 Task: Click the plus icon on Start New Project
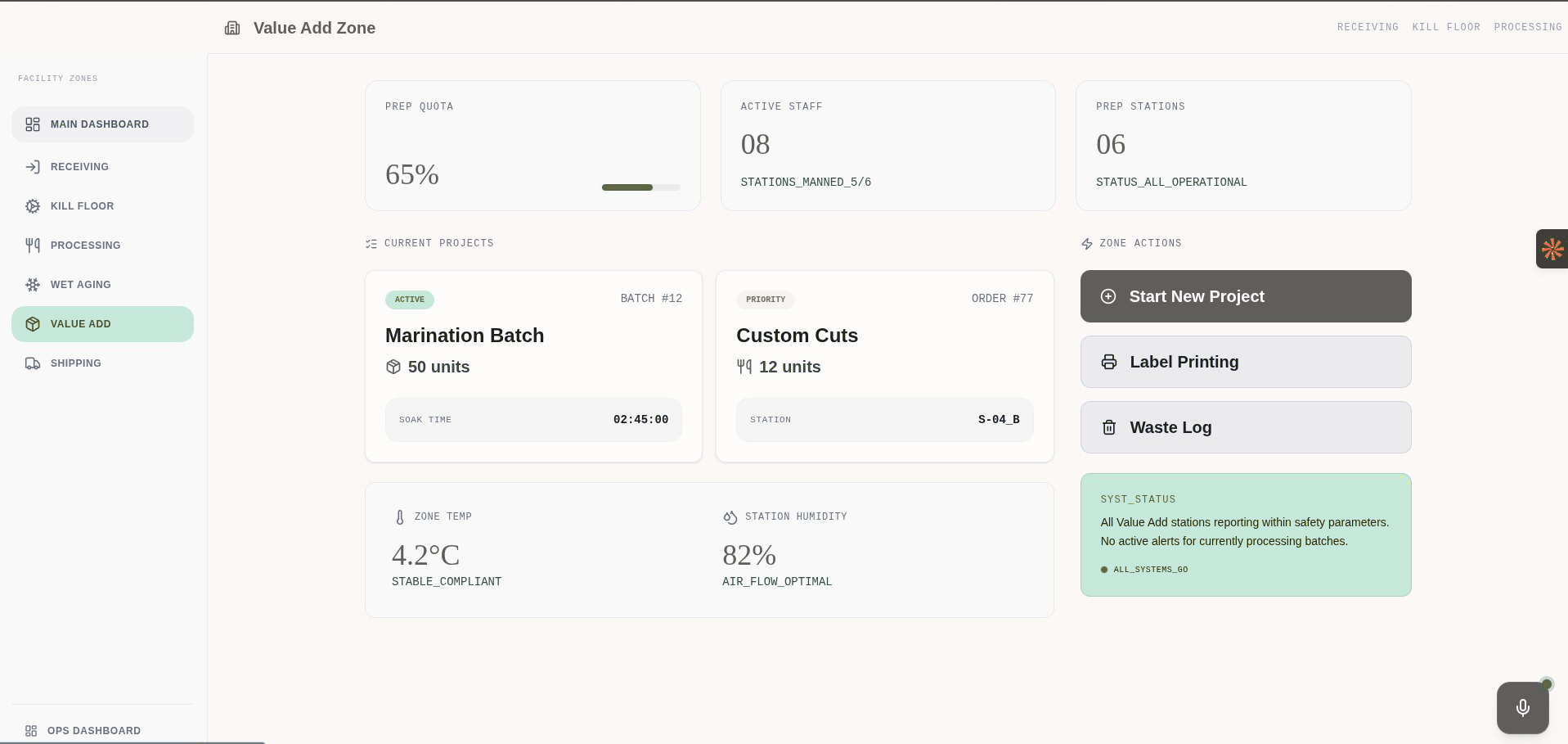[1108, 296]
